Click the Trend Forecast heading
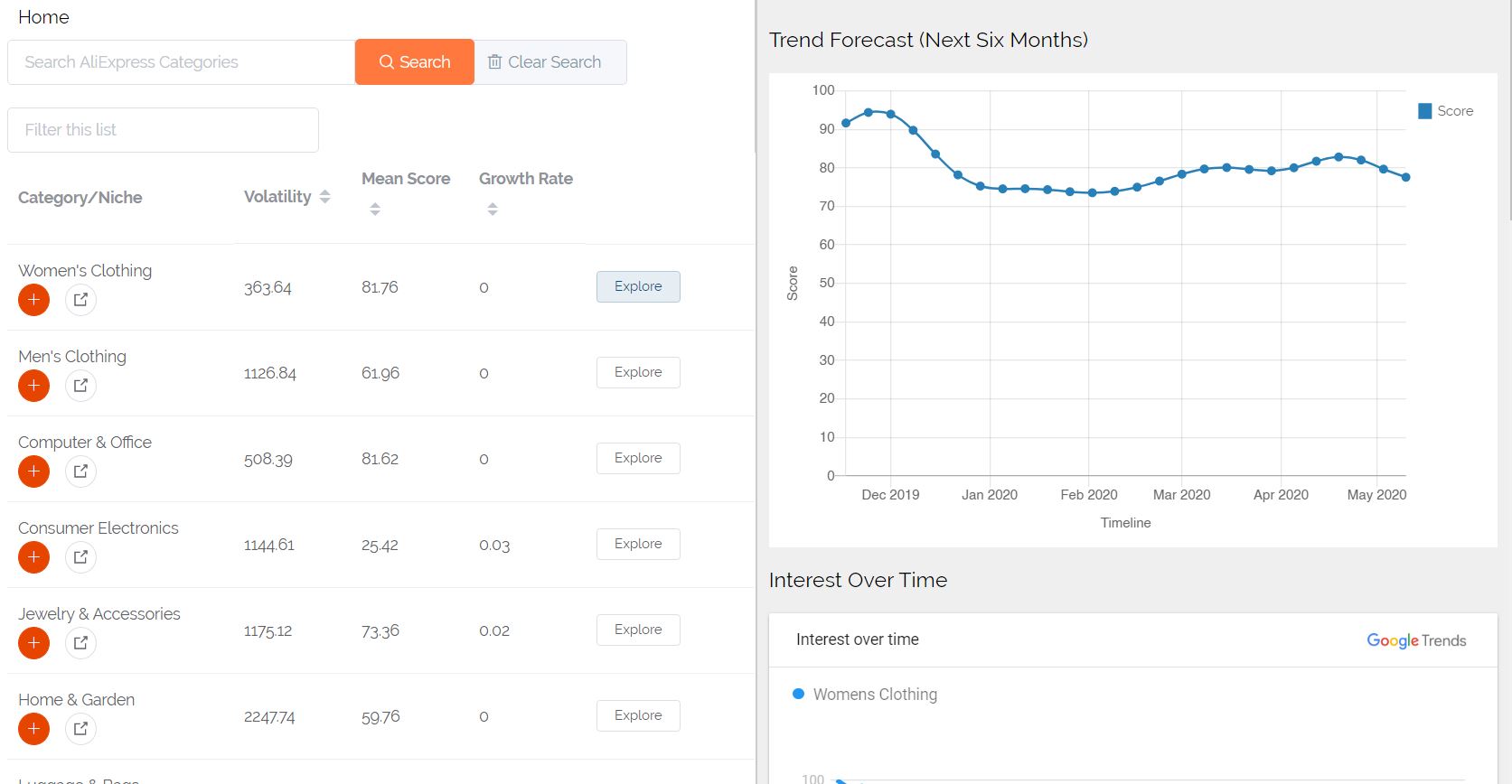The height and width of the screenshot is (784, 1512). pos(928,40)
